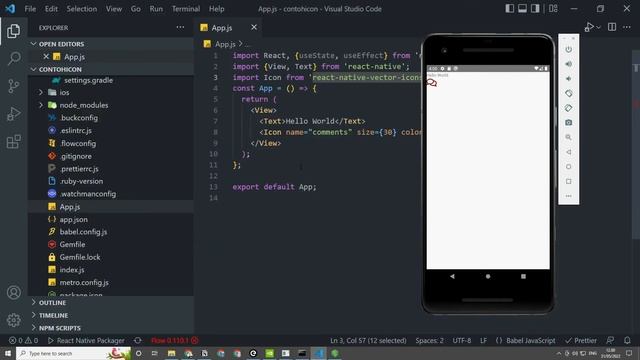The image size is (640, 360).
Task: Open the Source Control view
Action: click(x=13, y=86)
